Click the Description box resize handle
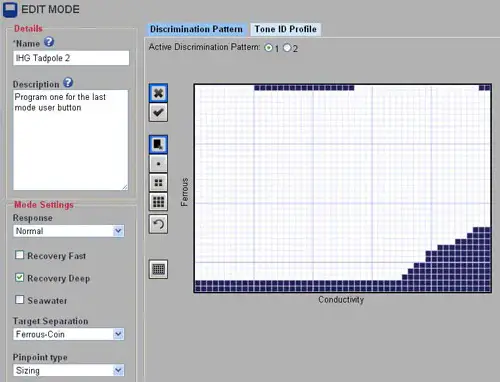 124,187
